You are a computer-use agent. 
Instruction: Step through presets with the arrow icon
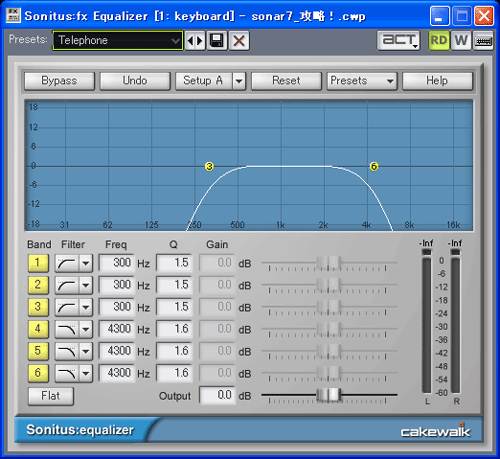195,41
